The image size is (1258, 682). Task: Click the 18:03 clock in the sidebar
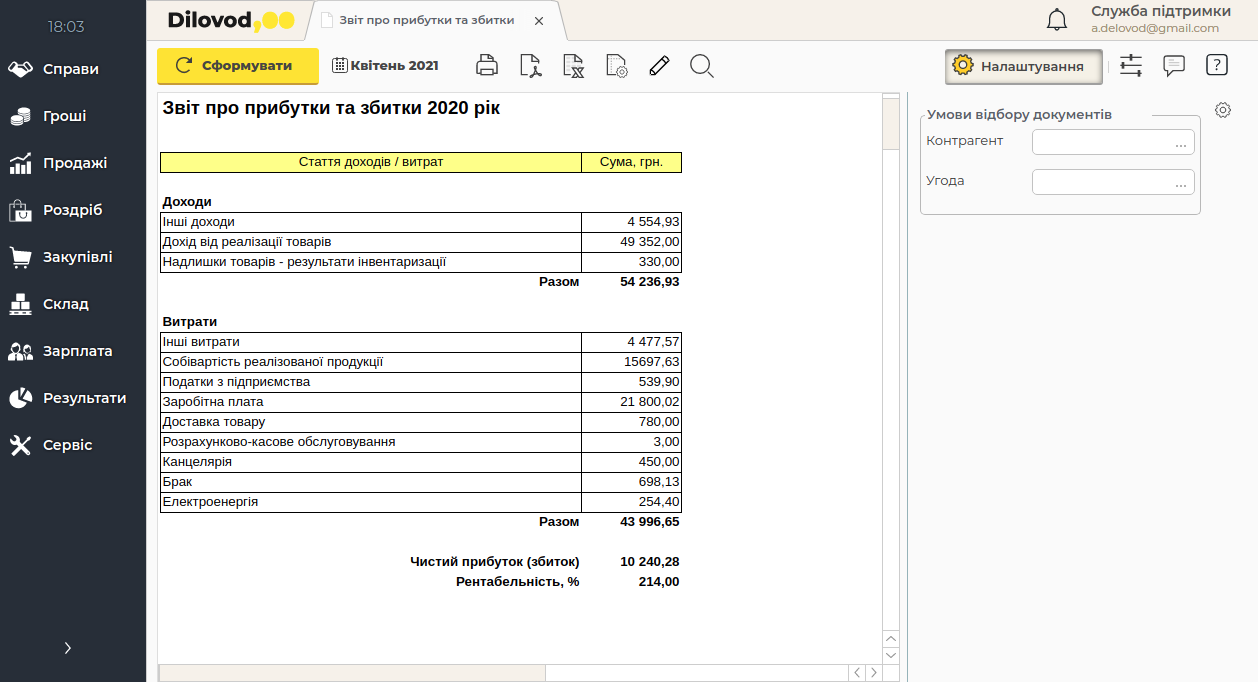(x=66, y=27)
